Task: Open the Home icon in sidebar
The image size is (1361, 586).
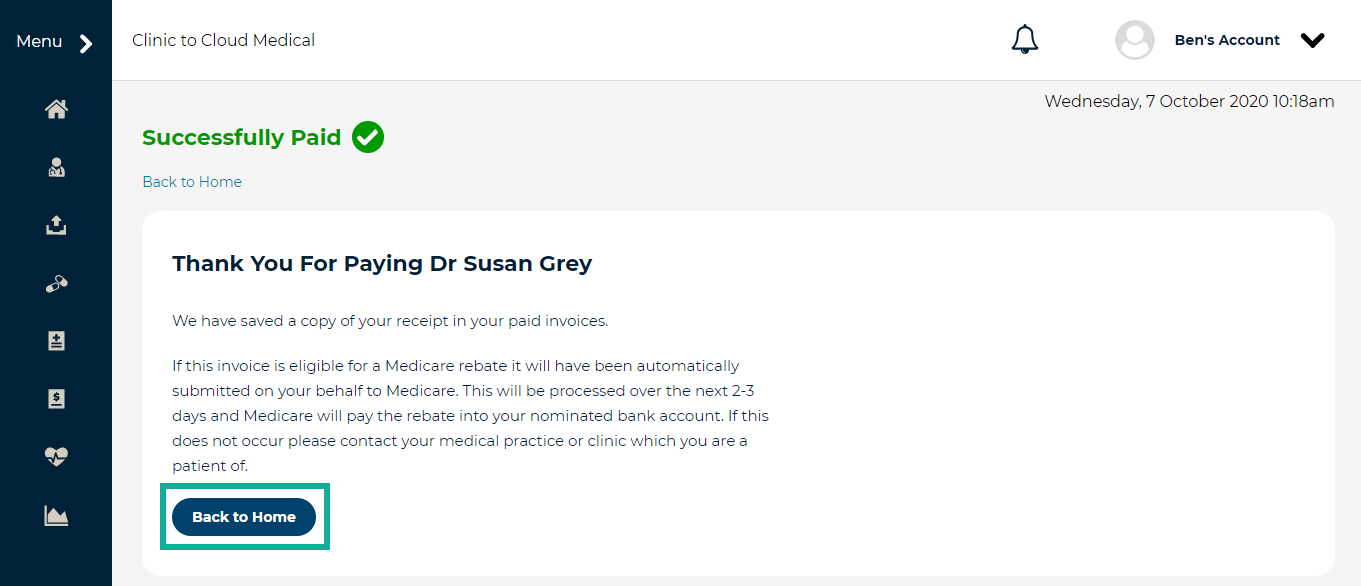Action: pos(56,110)
